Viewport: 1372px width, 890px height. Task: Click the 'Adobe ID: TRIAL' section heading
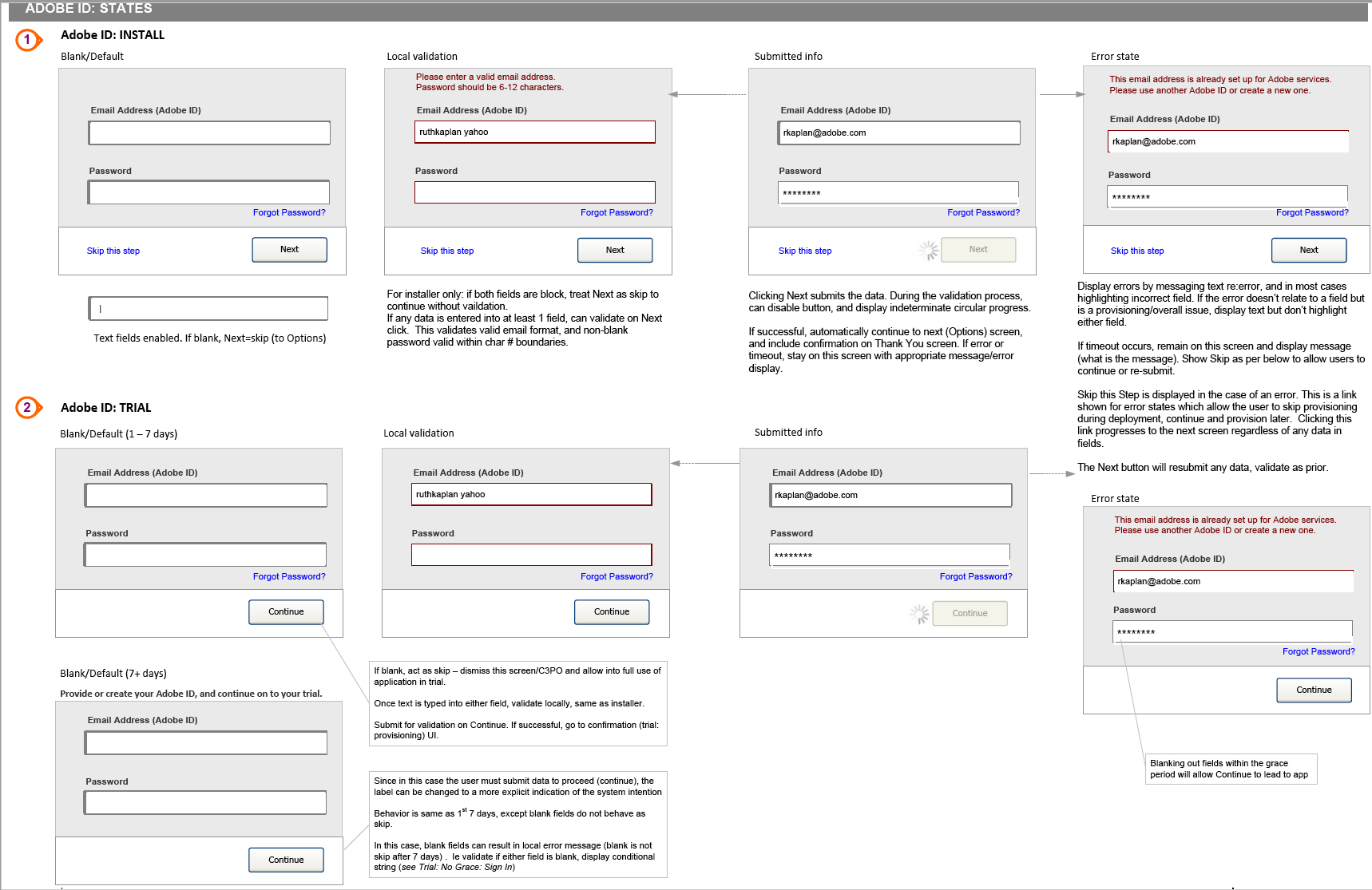[106, 408]
